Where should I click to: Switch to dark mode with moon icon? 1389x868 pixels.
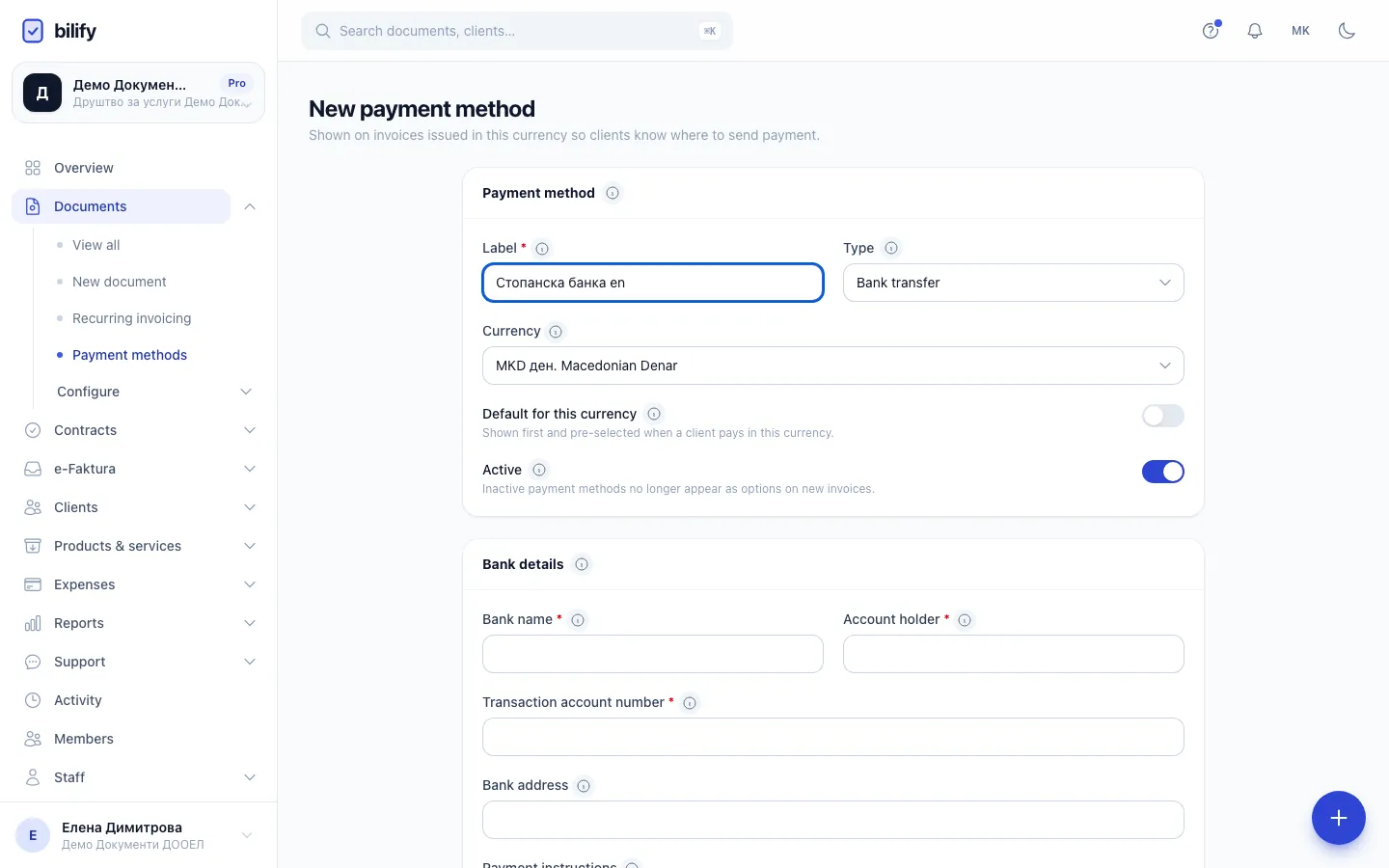point(1348,31)
